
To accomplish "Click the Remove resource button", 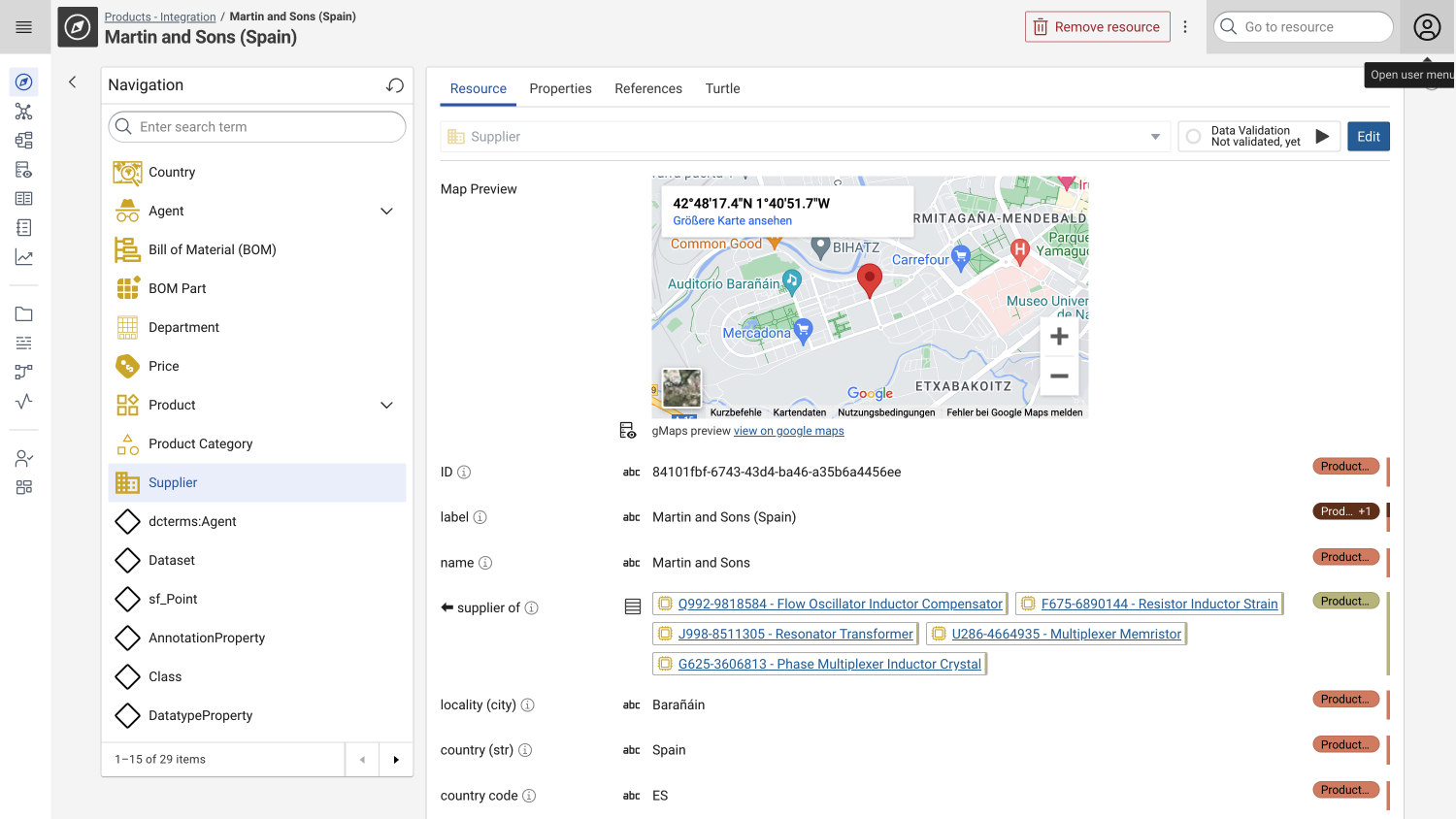I will pos(1097,26).
